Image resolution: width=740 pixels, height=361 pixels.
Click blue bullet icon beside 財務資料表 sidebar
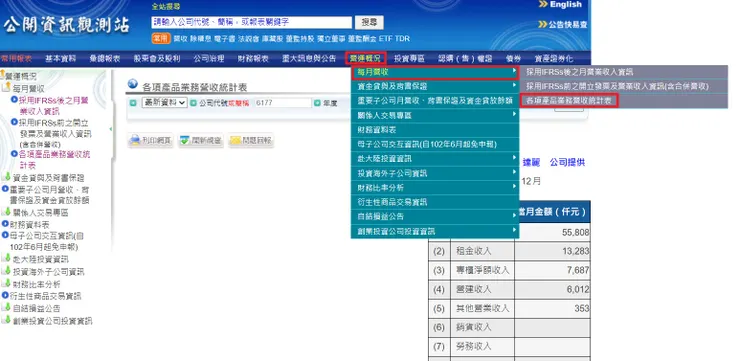[5, 224]
